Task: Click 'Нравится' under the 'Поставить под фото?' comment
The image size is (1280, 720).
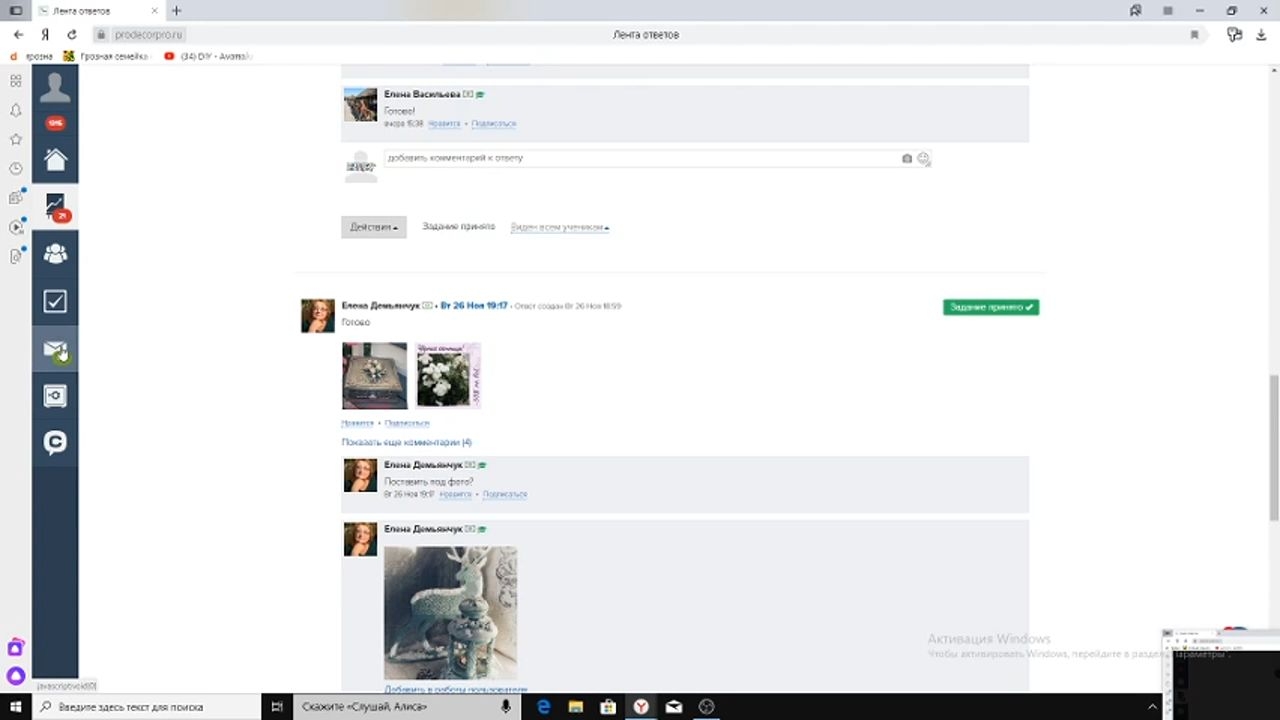Action: pos(455,494)
